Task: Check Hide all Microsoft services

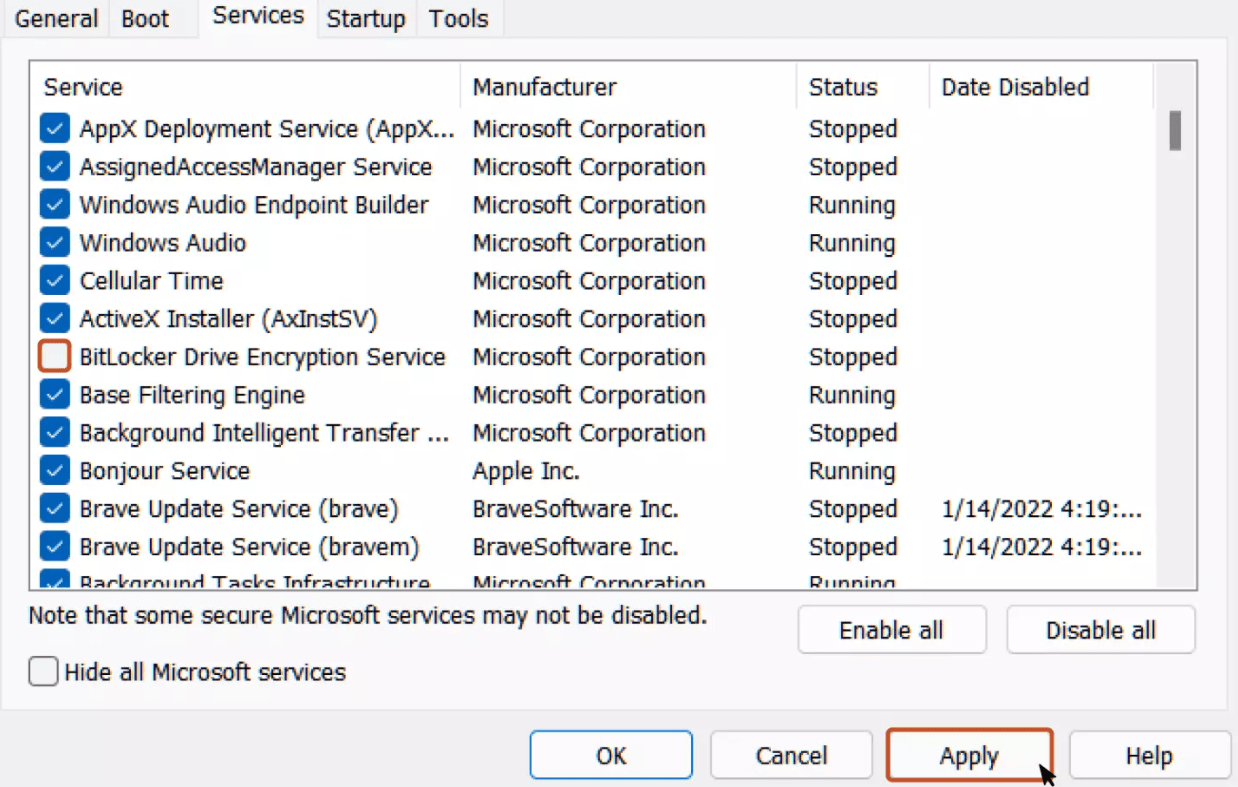Action: tap(44, 672)
